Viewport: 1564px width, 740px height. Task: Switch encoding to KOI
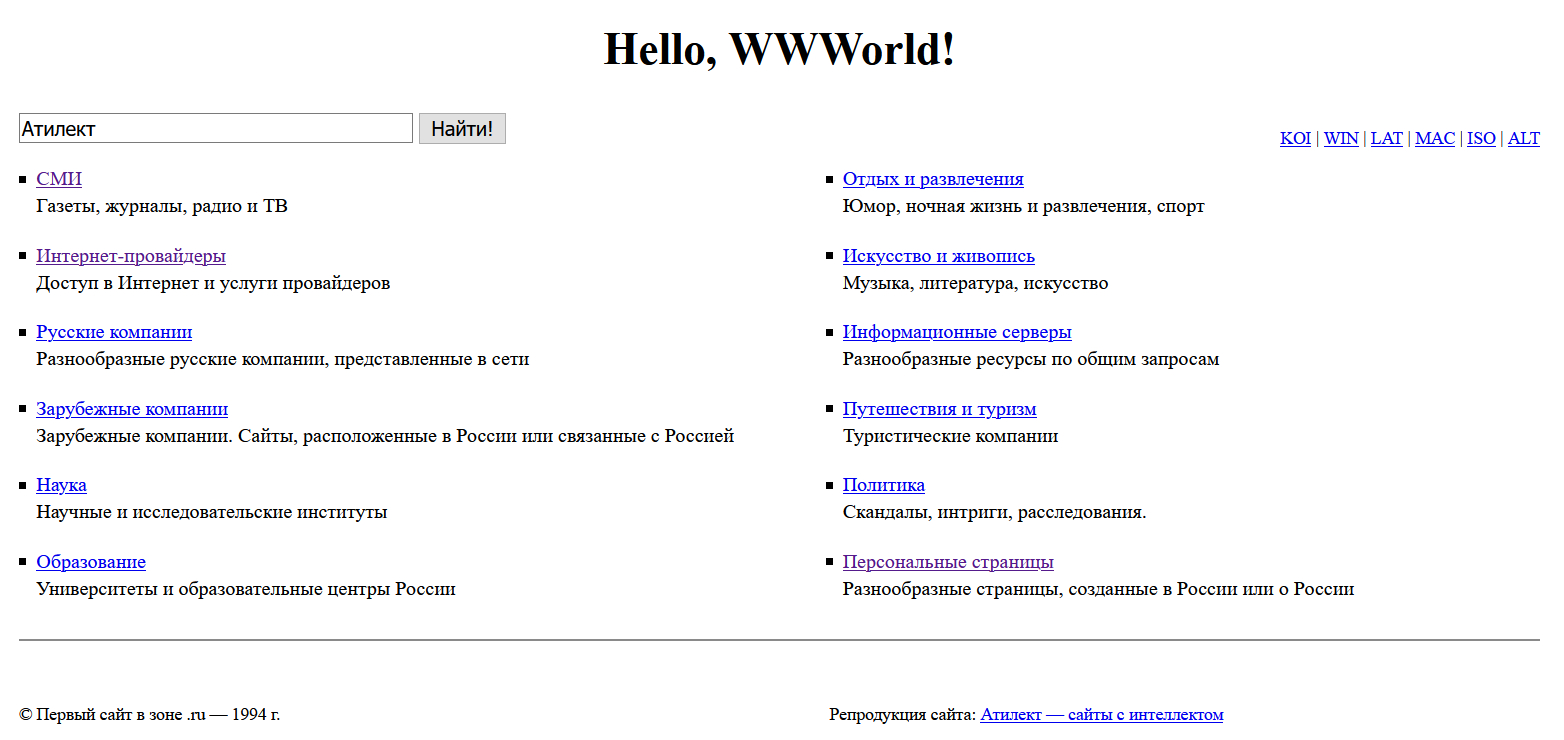[x=1295, y=139]
